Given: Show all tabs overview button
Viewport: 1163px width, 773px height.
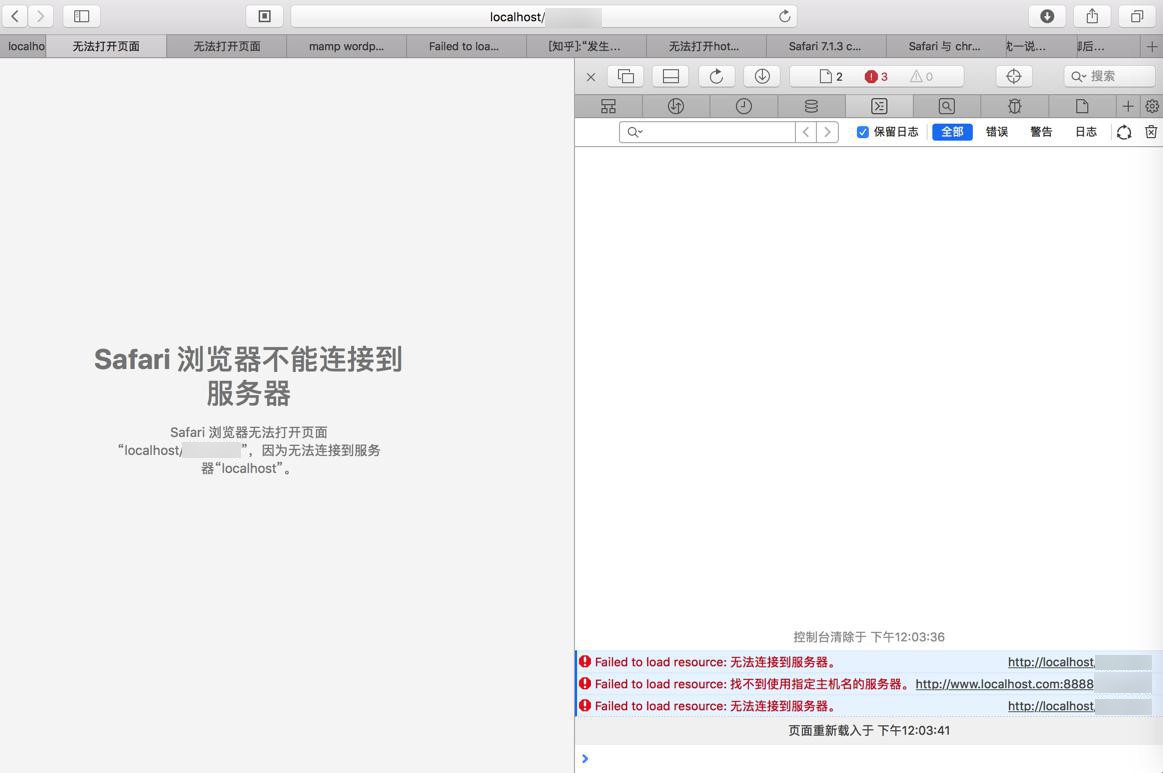Looking at the screenshot, I should click(1136, 16).
